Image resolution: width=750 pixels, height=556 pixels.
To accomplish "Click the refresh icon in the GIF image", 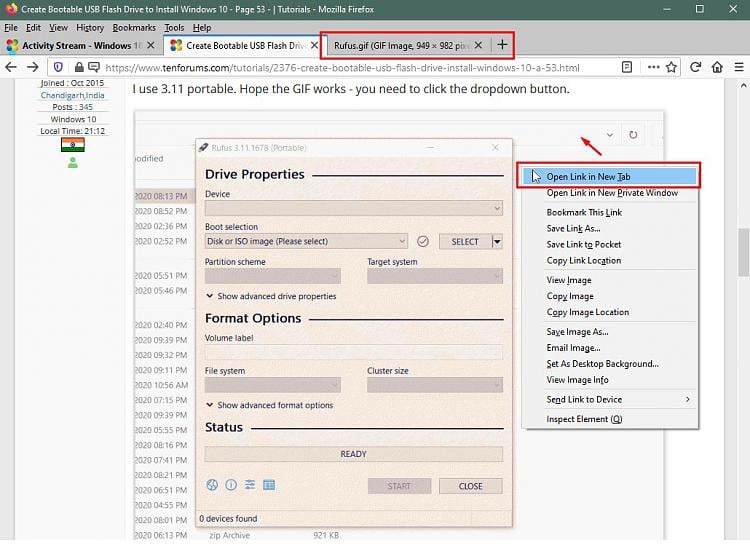I will click(x=633, y=135).
